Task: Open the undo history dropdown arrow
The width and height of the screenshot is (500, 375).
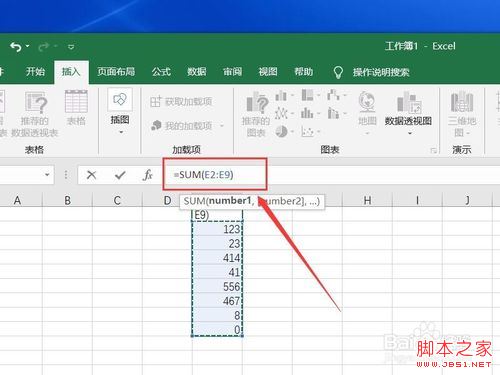Action: click(x=27, y=46)
